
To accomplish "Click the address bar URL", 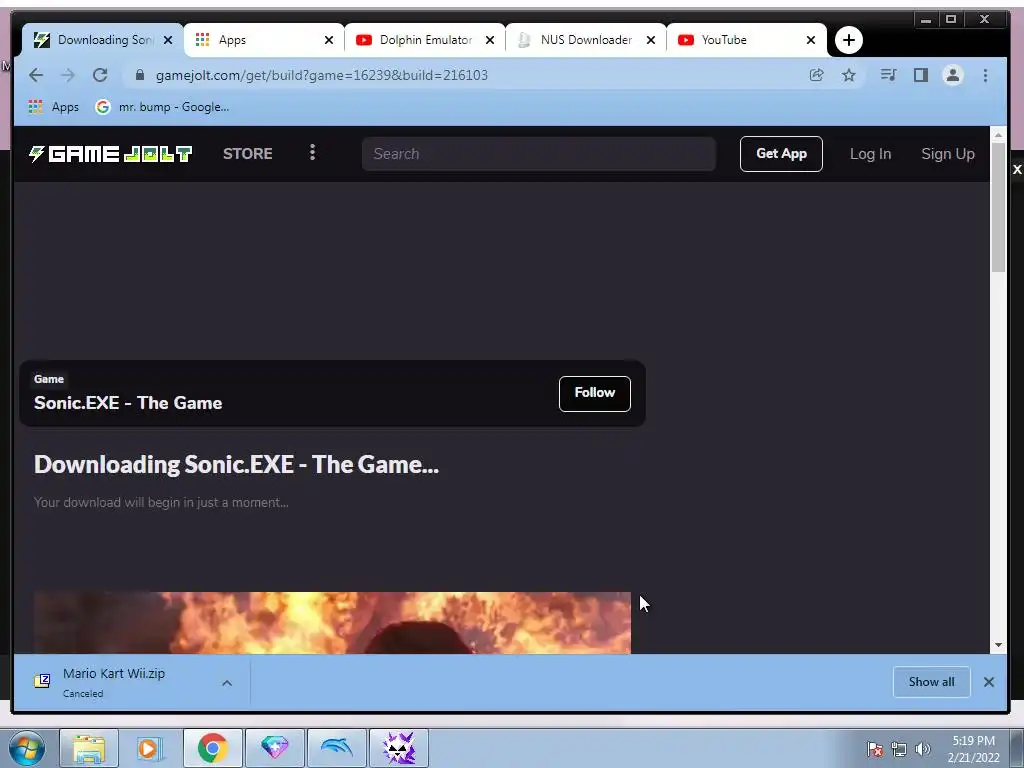I will [x=321, y=75].
